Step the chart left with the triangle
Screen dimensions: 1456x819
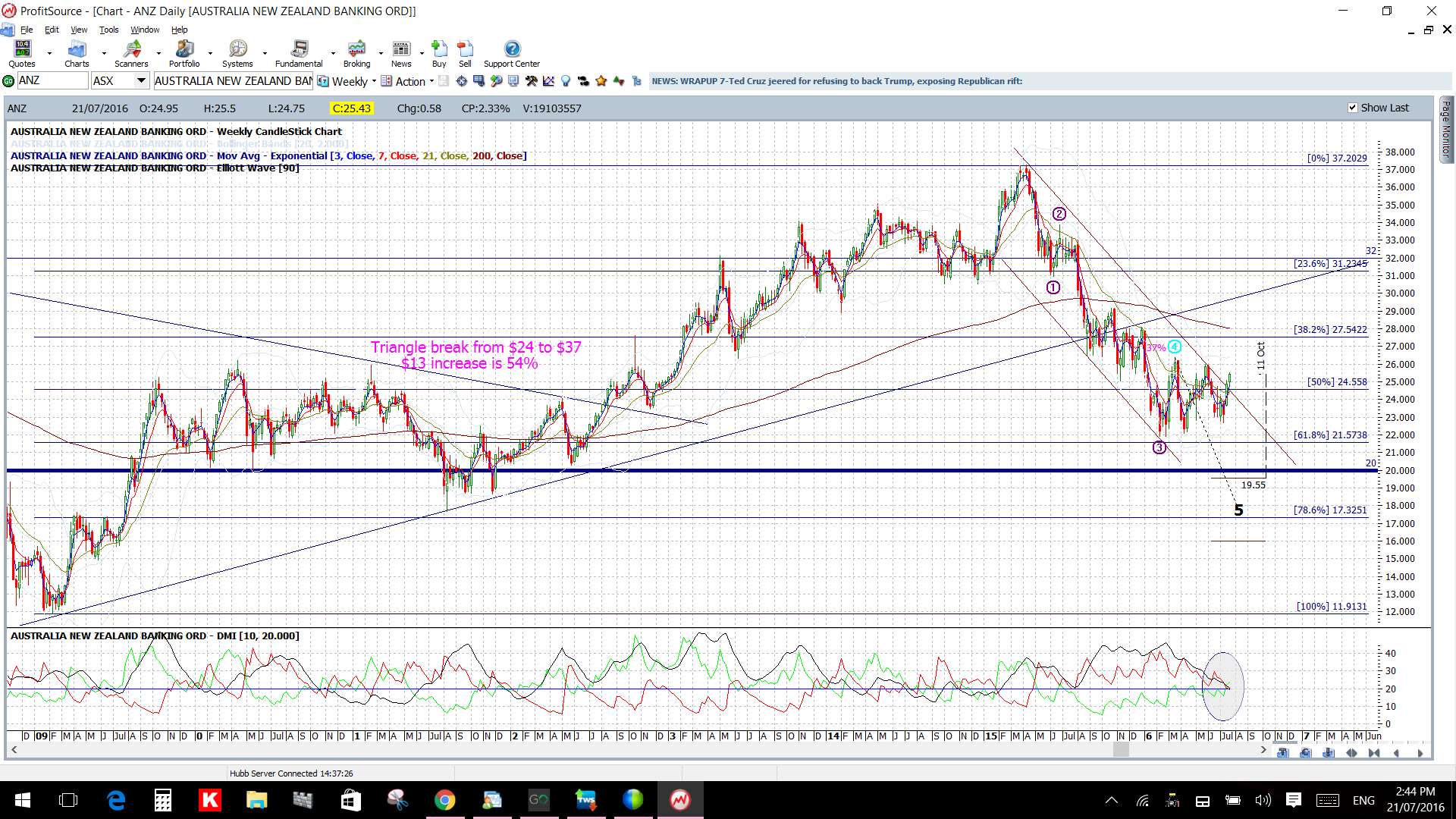tap(1397, 753)
